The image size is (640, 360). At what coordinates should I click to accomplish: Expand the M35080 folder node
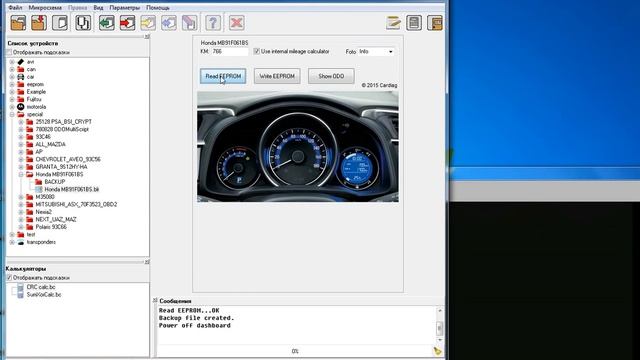(21, 197)
